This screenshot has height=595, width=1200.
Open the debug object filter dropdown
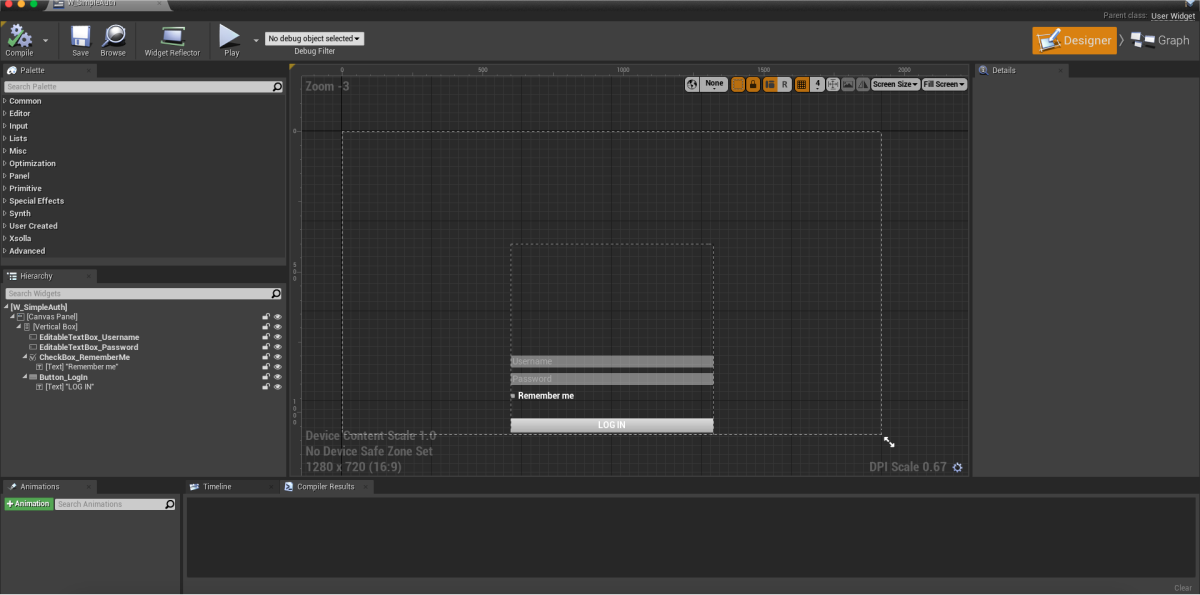click(314, 38)
